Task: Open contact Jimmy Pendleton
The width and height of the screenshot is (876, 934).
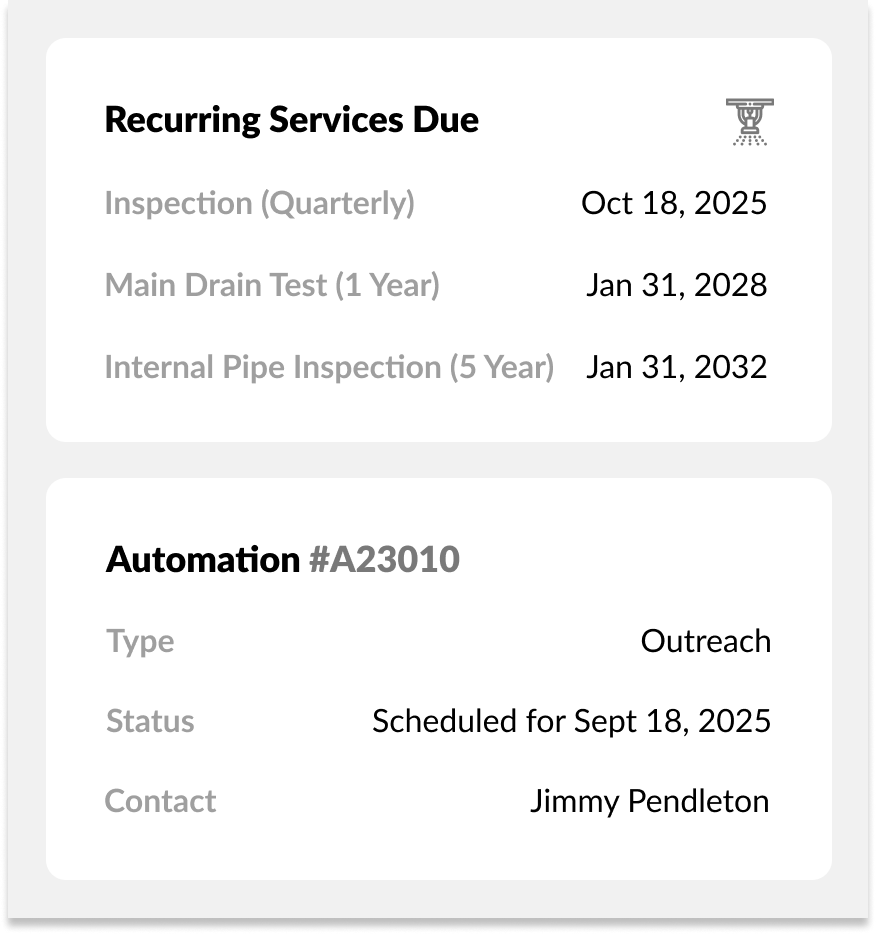Action: click(649, 801)
